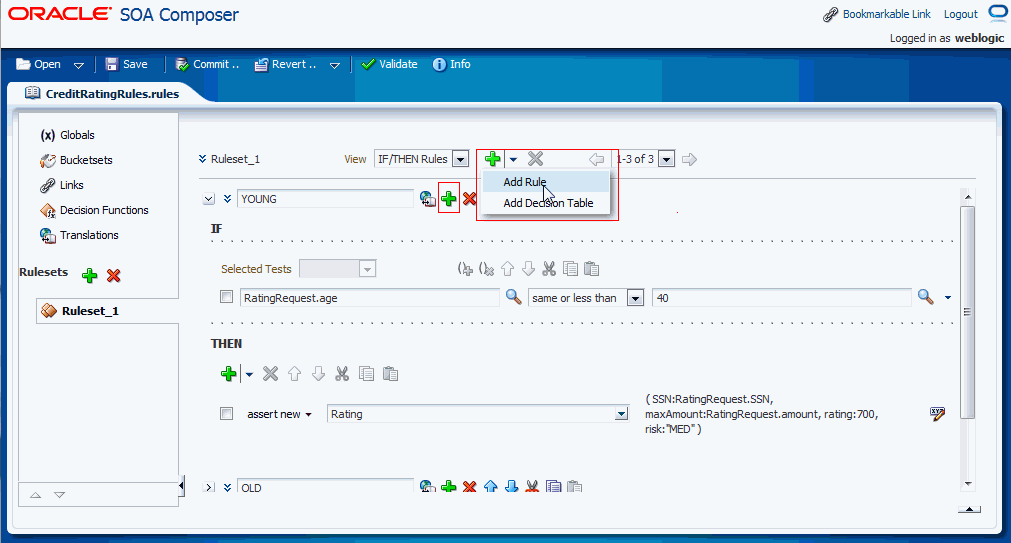Click the copy icon in IF toolbar
The height and width of the screenshot is (543, 1011).
pyautogui.click(x=570, y=269)
